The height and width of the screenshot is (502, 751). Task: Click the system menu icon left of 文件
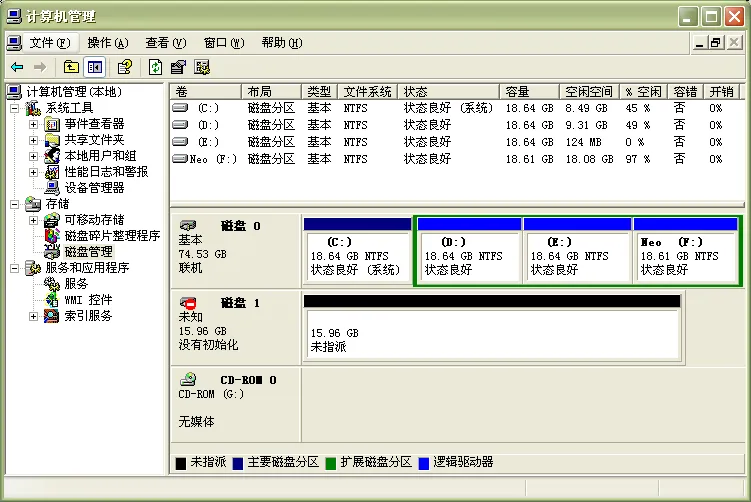pos(14,43)
